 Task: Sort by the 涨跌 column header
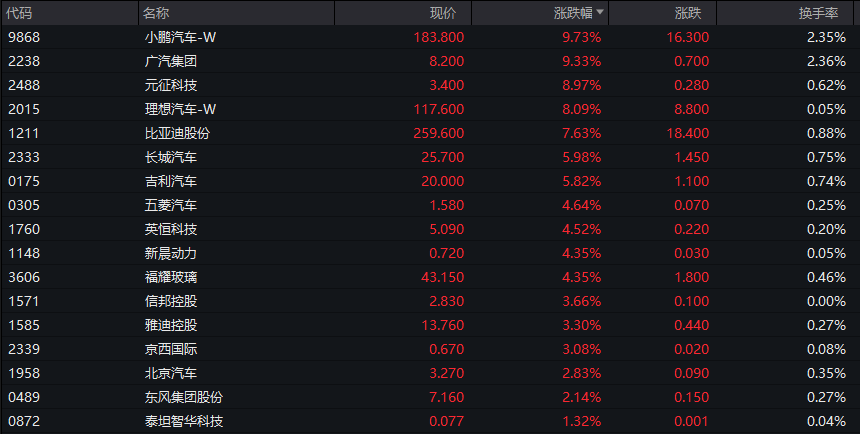[x=687, y=13]
